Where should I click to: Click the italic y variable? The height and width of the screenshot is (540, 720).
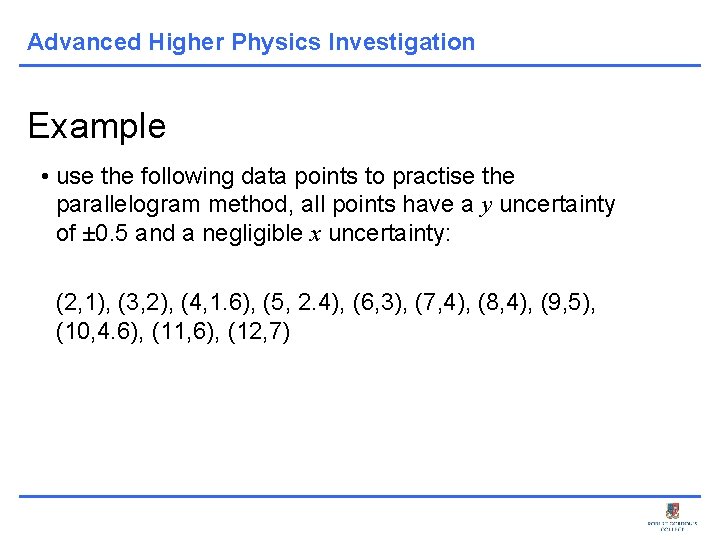point(487,205)
